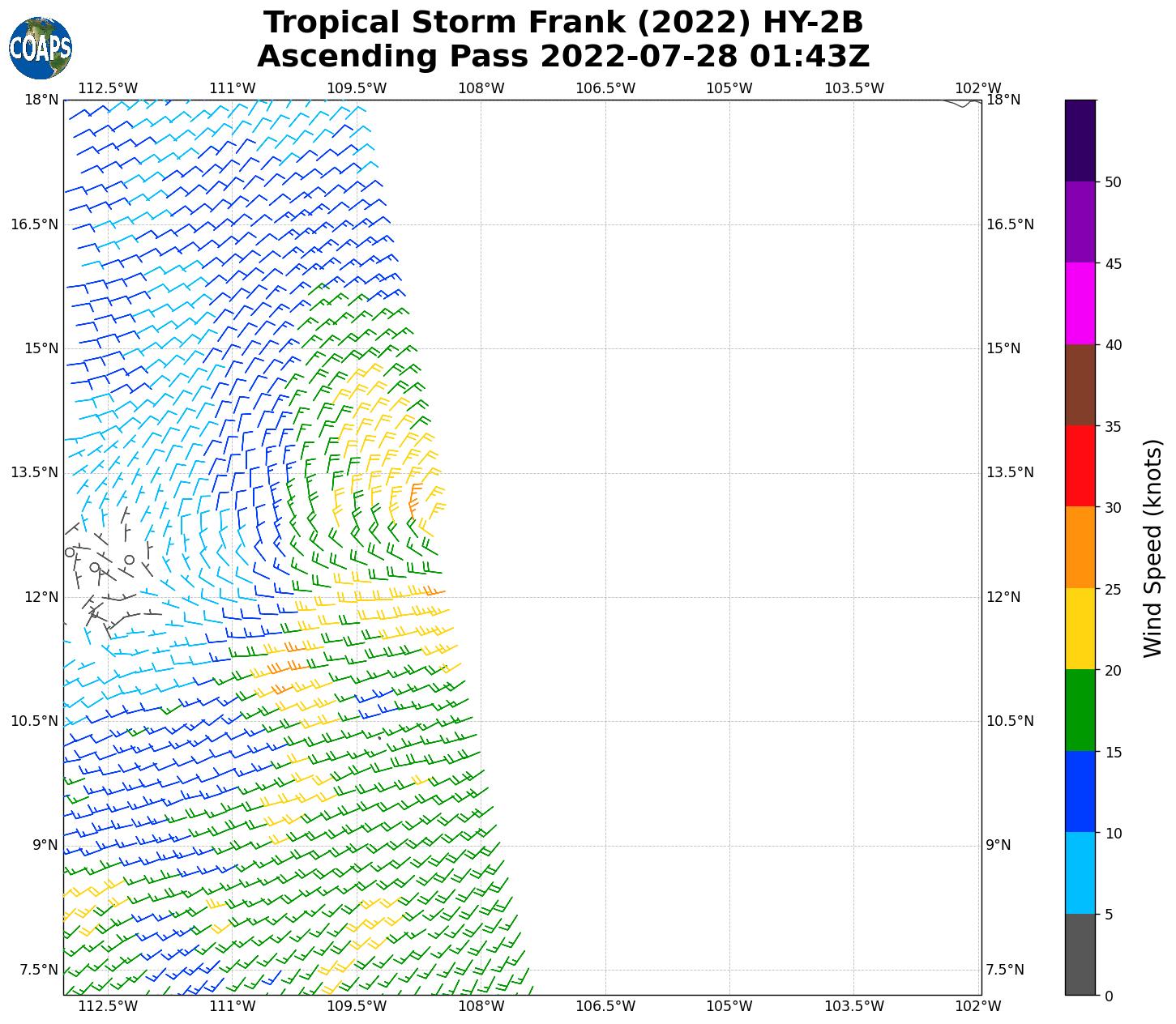This screenshot has width=1176, height=1024.
Task: Click the COAPS globe logo
Action: [x=41, y=49]
